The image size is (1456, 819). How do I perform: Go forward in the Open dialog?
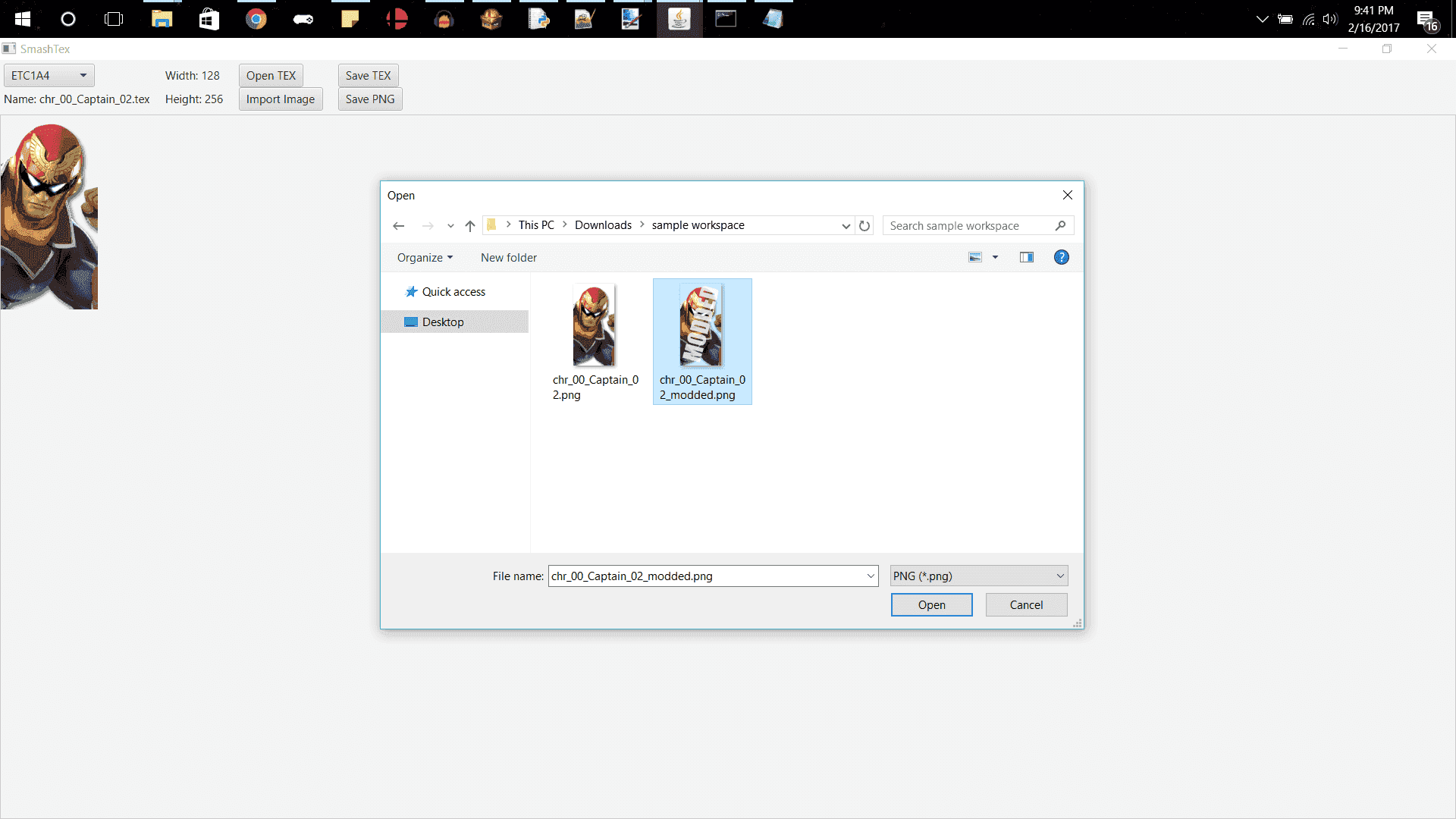click(x=428, y=226)
